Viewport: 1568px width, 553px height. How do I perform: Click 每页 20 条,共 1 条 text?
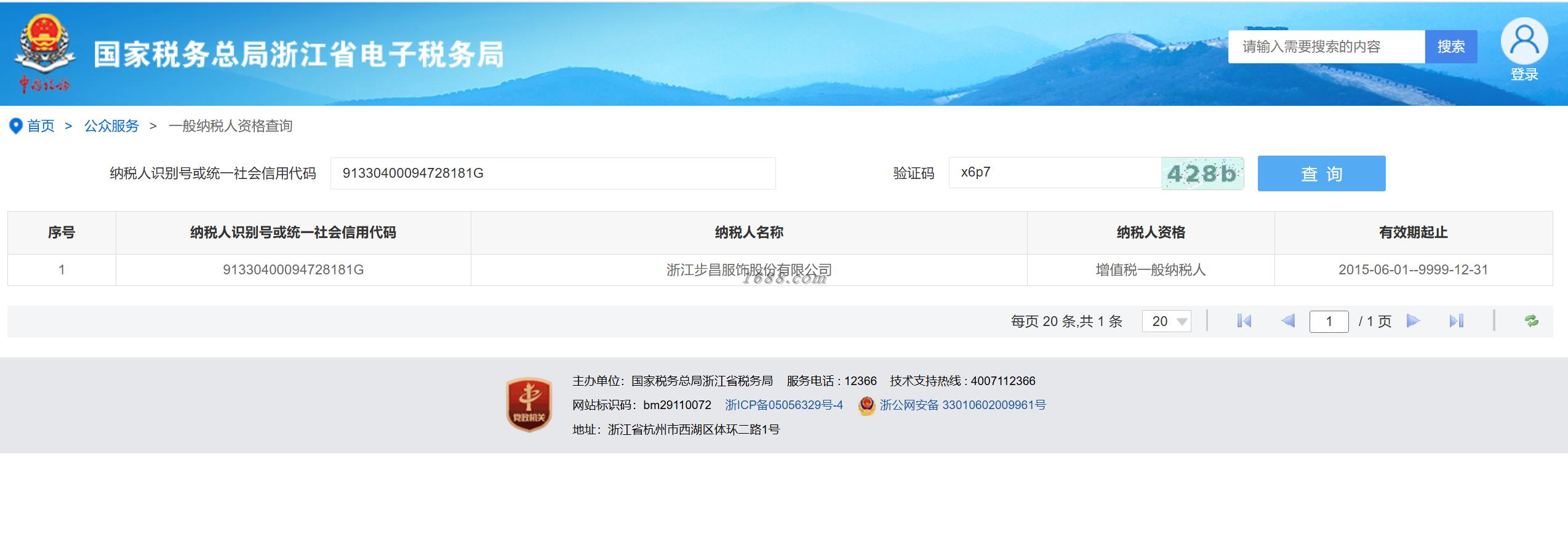[x=1066, y=321]
